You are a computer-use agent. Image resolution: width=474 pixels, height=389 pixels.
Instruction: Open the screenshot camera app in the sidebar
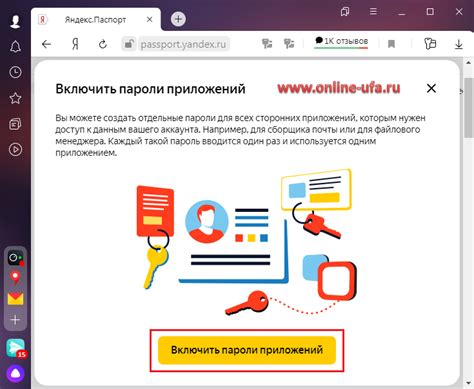click(x=15, y=258)
